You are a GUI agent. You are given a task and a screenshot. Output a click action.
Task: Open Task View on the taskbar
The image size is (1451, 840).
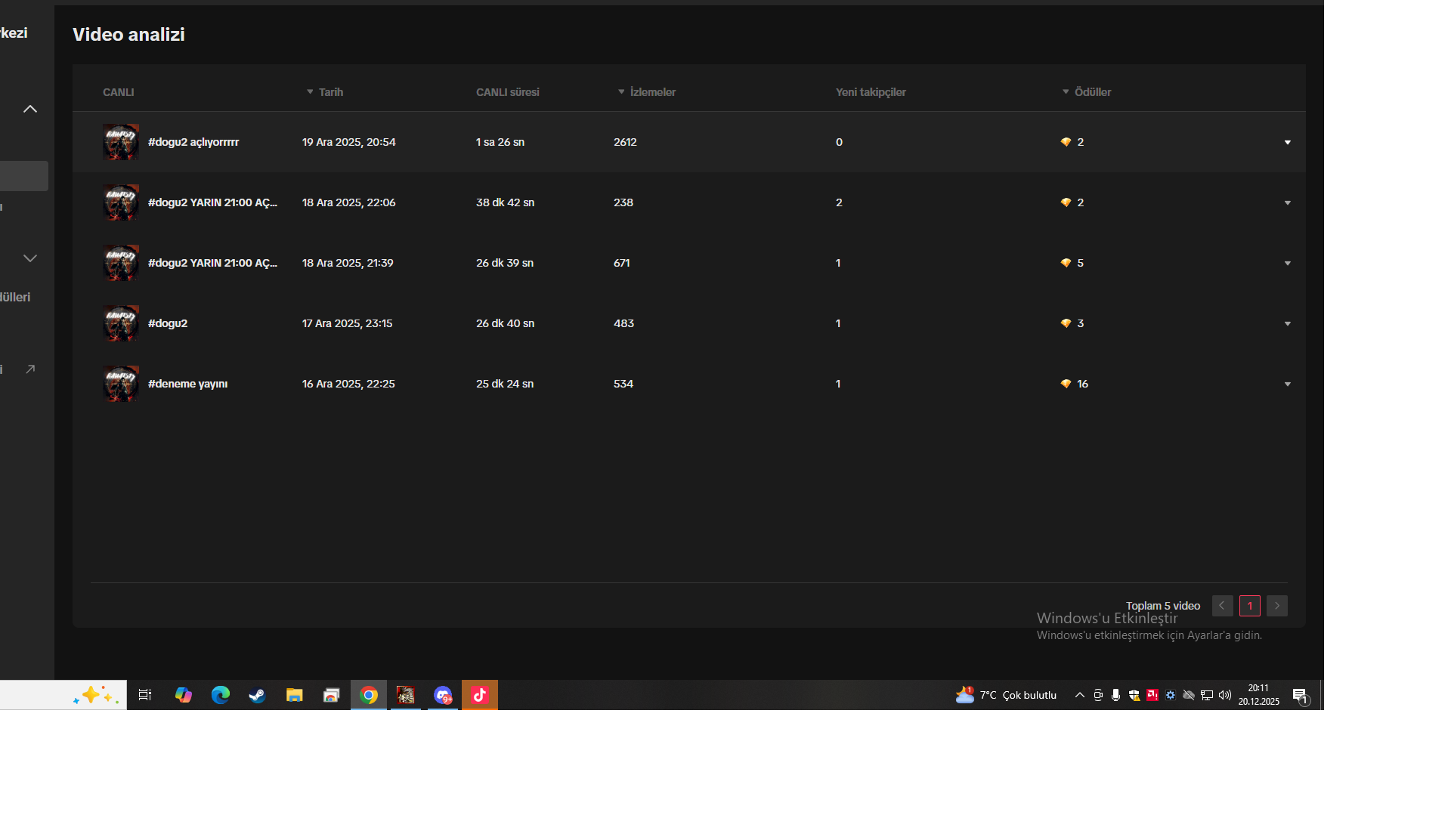145,695
